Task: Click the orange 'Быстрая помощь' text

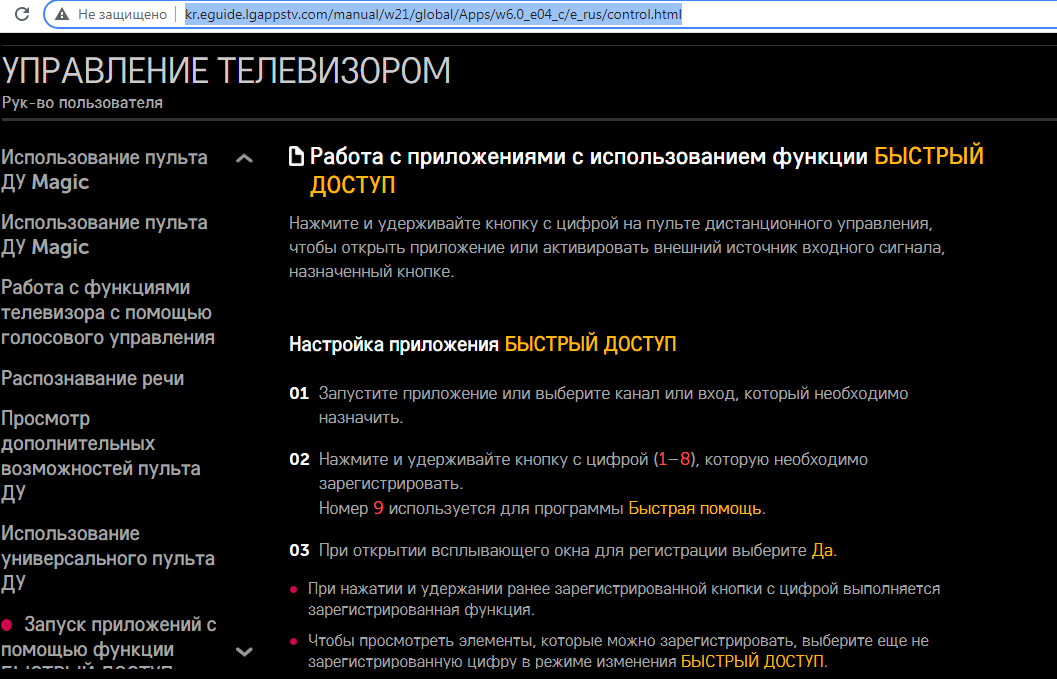Action: coord(695,508)
